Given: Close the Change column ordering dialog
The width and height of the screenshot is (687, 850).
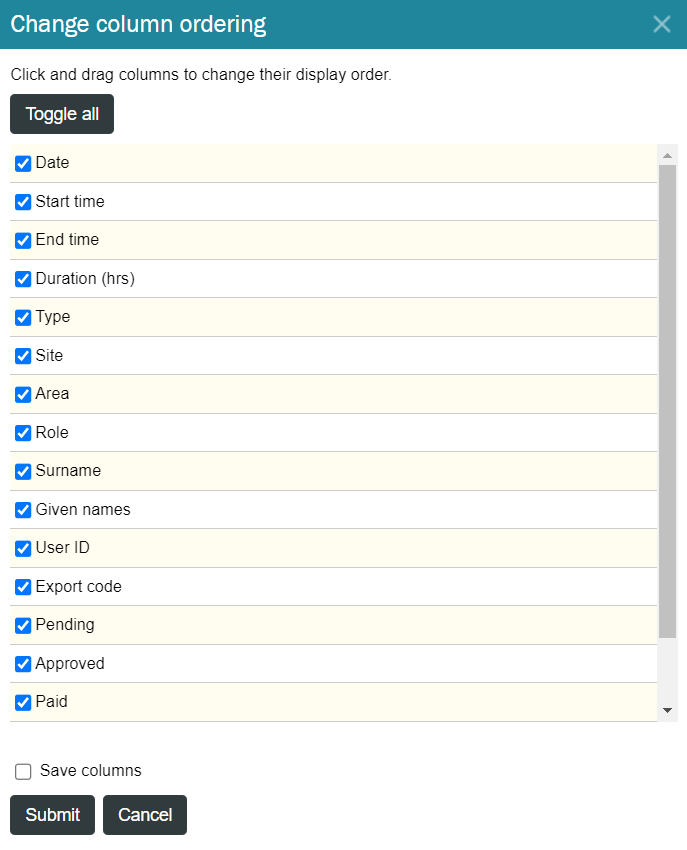Looking at the screenshot, I should pyautogui.click(x=662, y=24).
